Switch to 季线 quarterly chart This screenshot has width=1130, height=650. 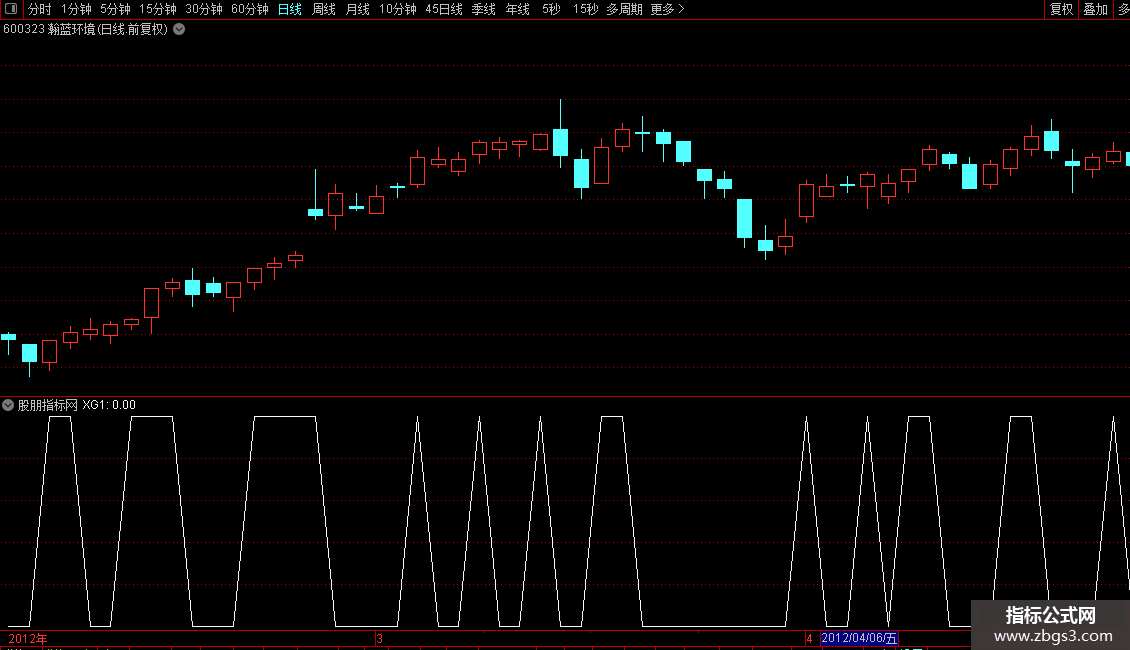tap(484, 9)
